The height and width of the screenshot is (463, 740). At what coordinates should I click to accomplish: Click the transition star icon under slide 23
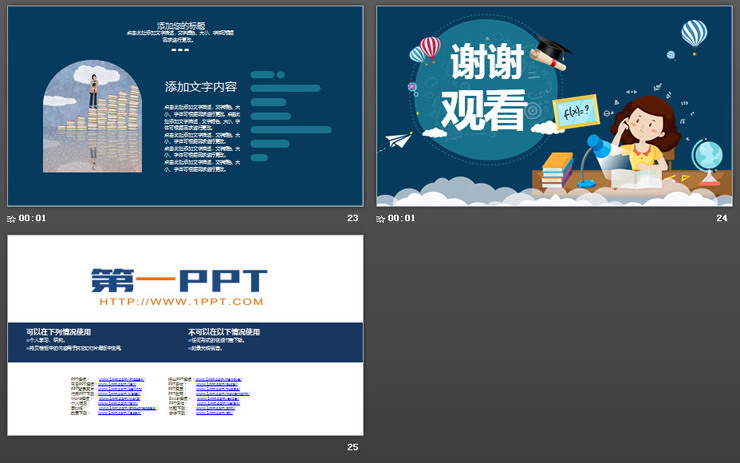tap(11, 219)
